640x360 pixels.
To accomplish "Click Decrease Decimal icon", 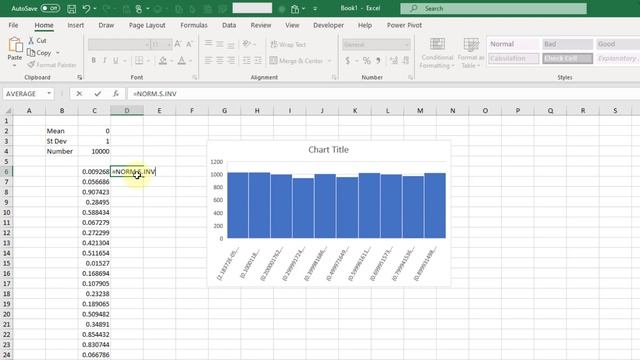I will coord(405,60).
